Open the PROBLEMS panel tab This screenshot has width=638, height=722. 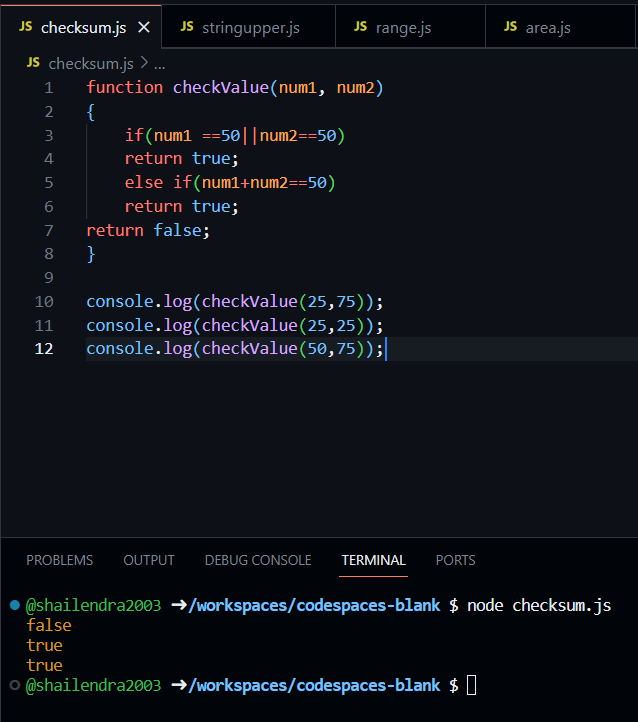[59, 560]
